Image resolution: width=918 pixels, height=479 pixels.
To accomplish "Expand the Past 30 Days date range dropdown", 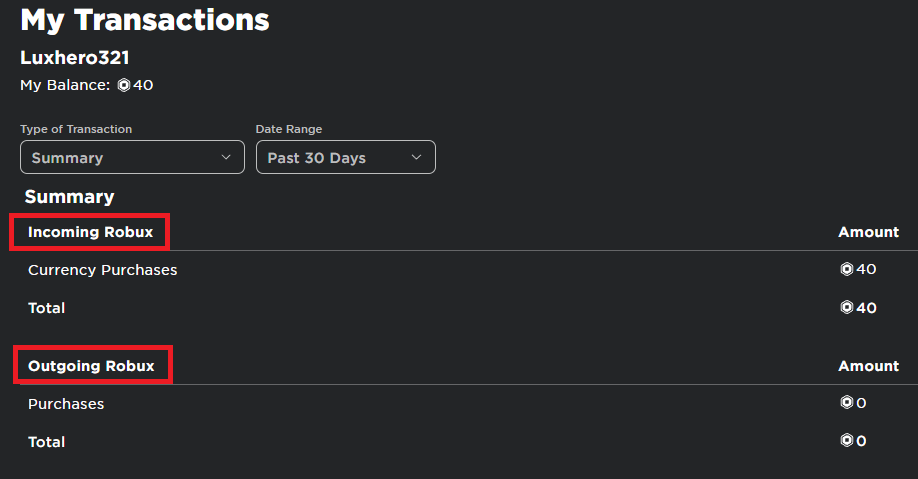I will (x=345, y=158).
